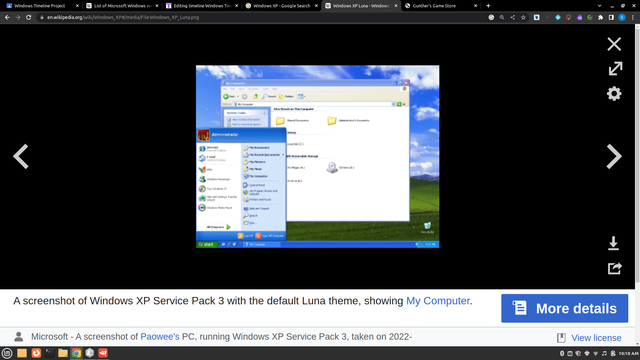The image size is (640, 360).
Task: Bookmark this page with star icon
Action: click(523, 18)
